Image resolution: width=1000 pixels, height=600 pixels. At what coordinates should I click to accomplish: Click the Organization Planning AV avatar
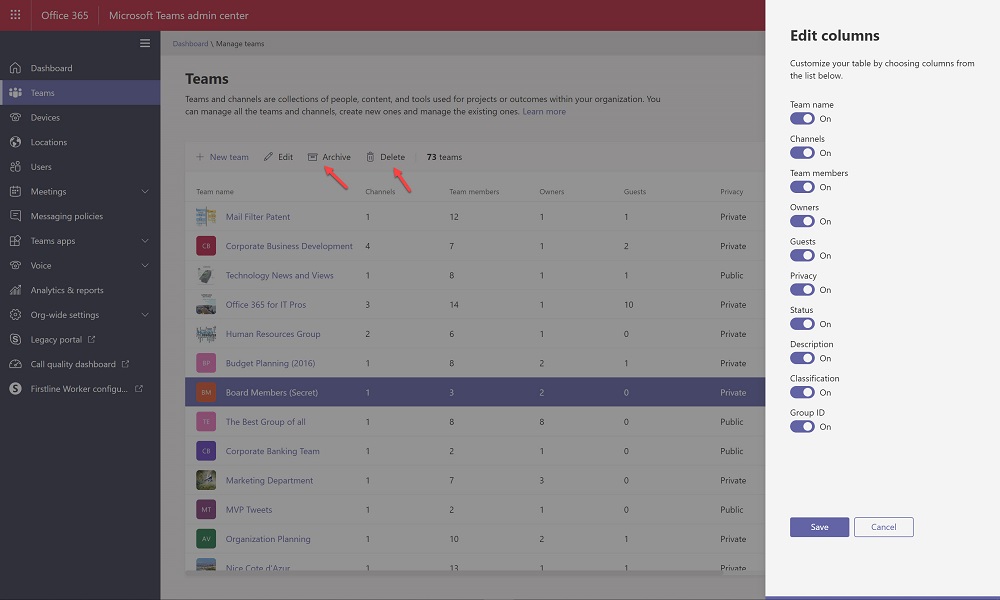pos(205,539)
